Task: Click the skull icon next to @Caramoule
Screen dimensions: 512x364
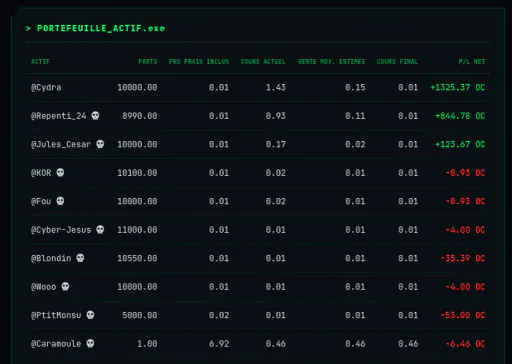Action: tap(90, 344)
